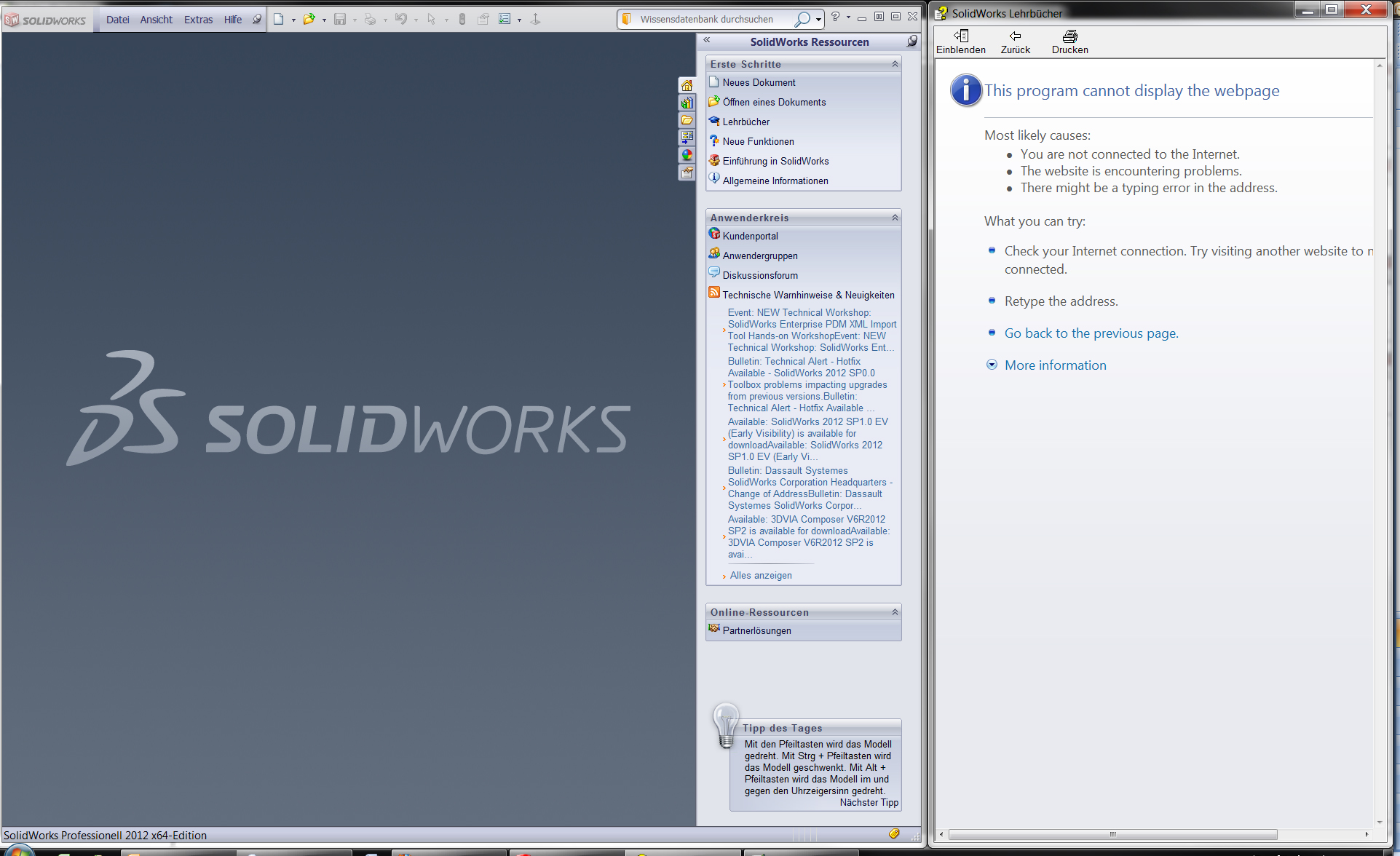
Task: Expand the Help question mark dropdown
Action: pyautogui.click(x=848, y=17)
